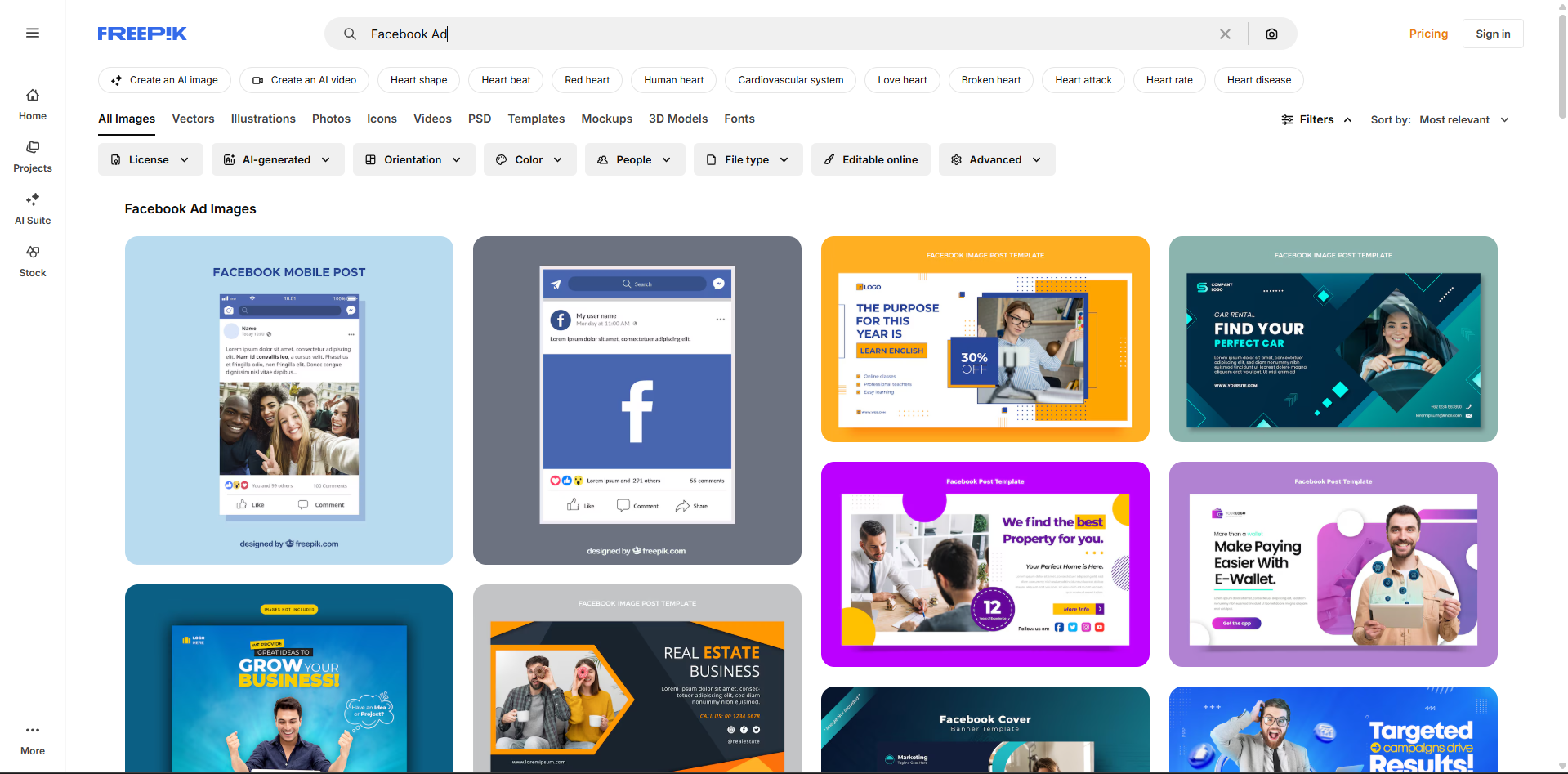The width and height of the screenshot is (1568, 774).
Task: Switch to the Templates tab
Action: (535, 119)
